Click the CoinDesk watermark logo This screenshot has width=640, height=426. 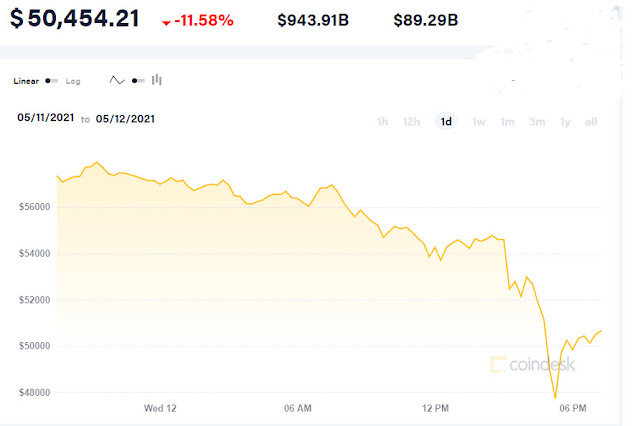(x=533, y=364)
